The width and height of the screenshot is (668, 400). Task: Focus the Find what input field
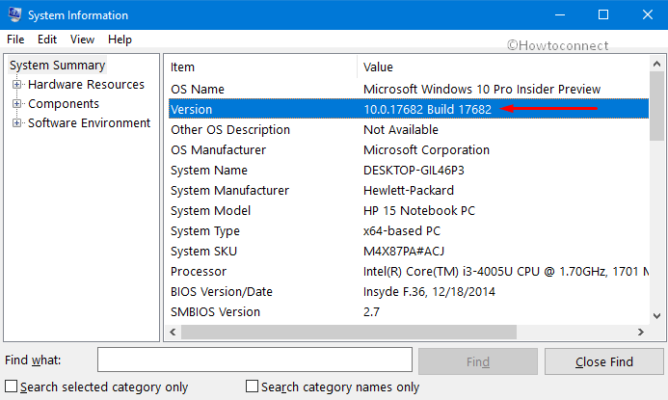coord(255,360)
